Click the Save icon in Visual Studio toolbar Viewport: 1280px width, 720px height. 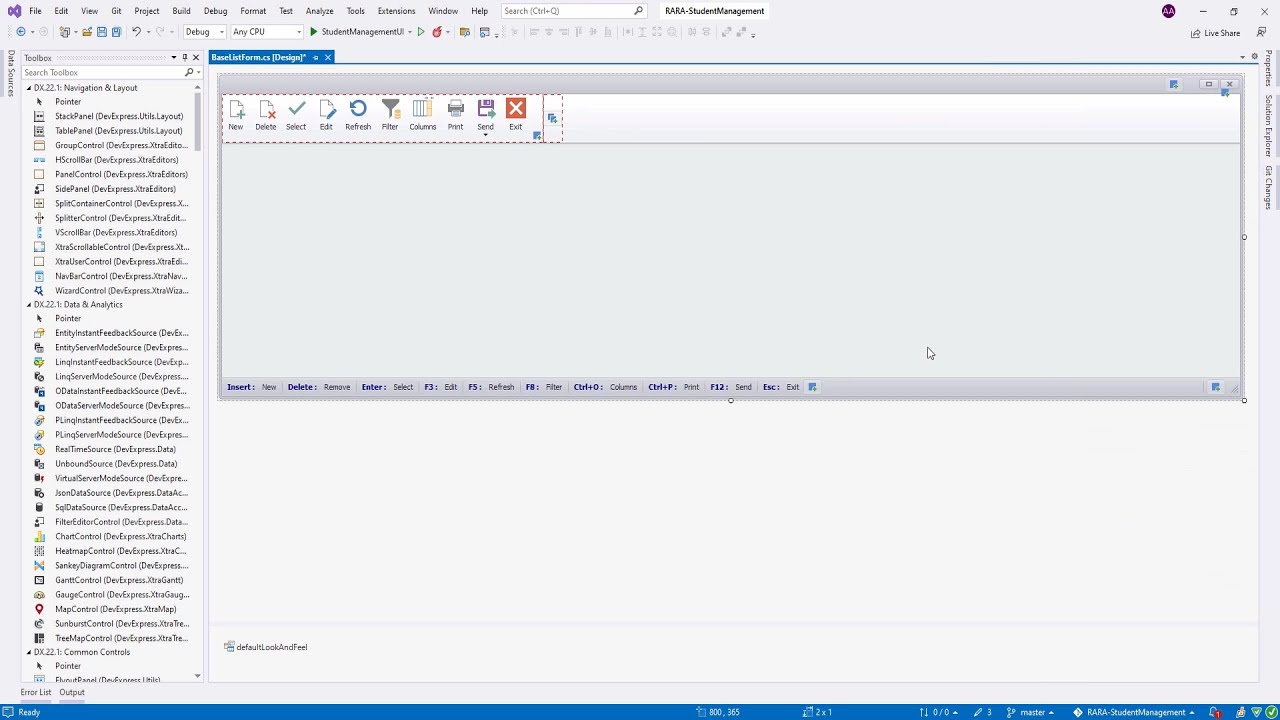[101, 32]
